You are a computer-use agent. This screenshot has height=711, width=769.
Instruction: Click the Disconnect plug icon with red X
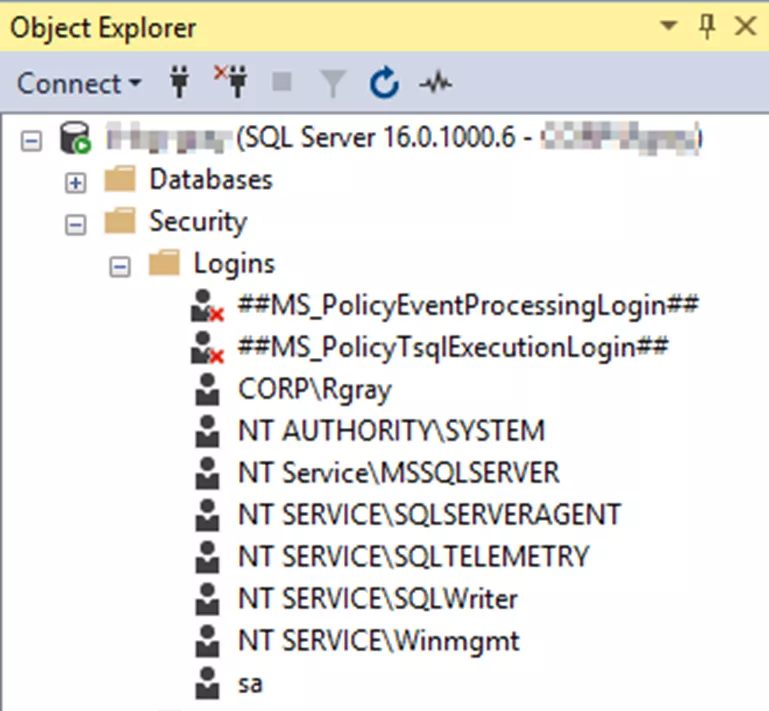231,81
